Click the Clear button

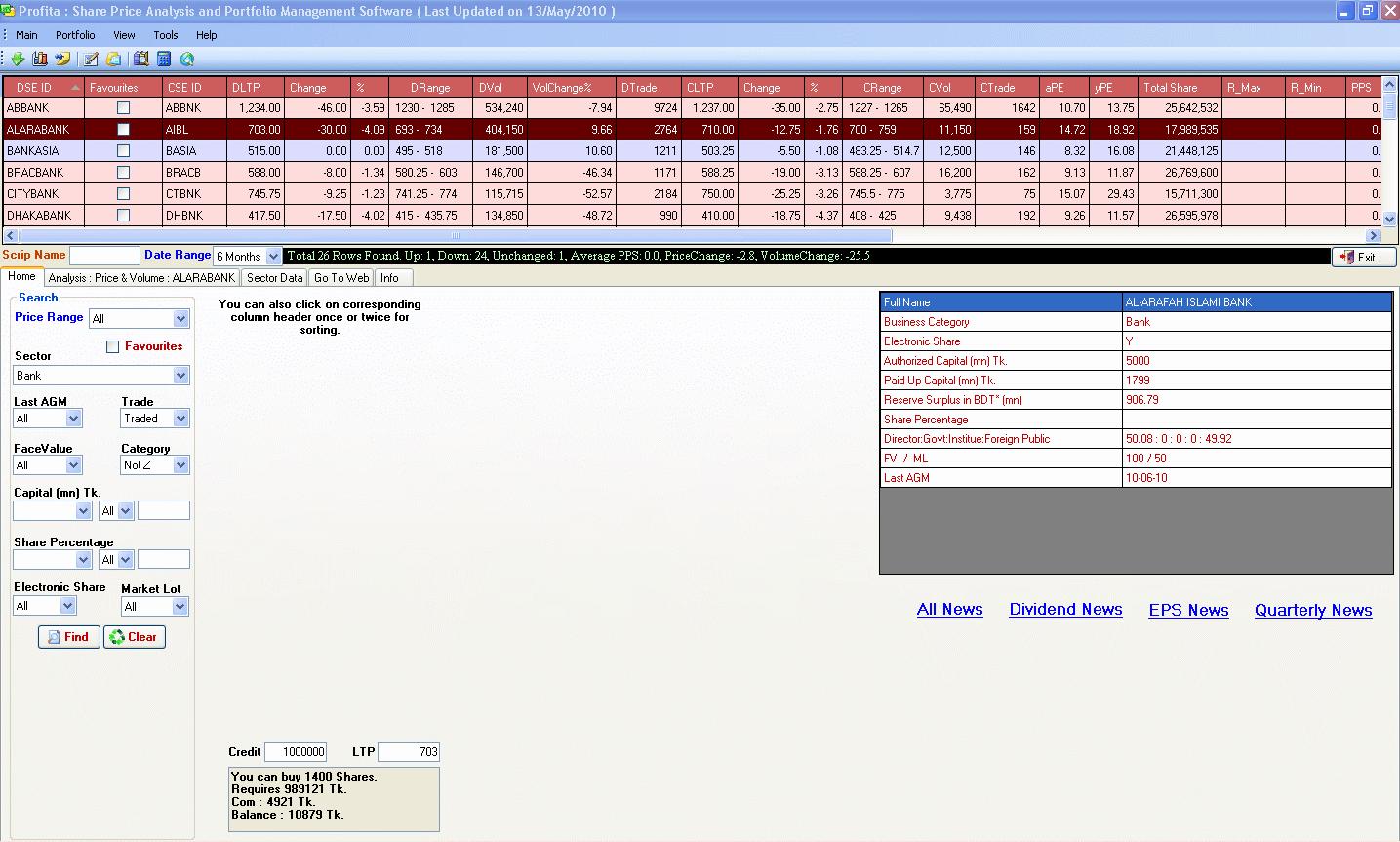pyautogui.click(x=134, y=637)
